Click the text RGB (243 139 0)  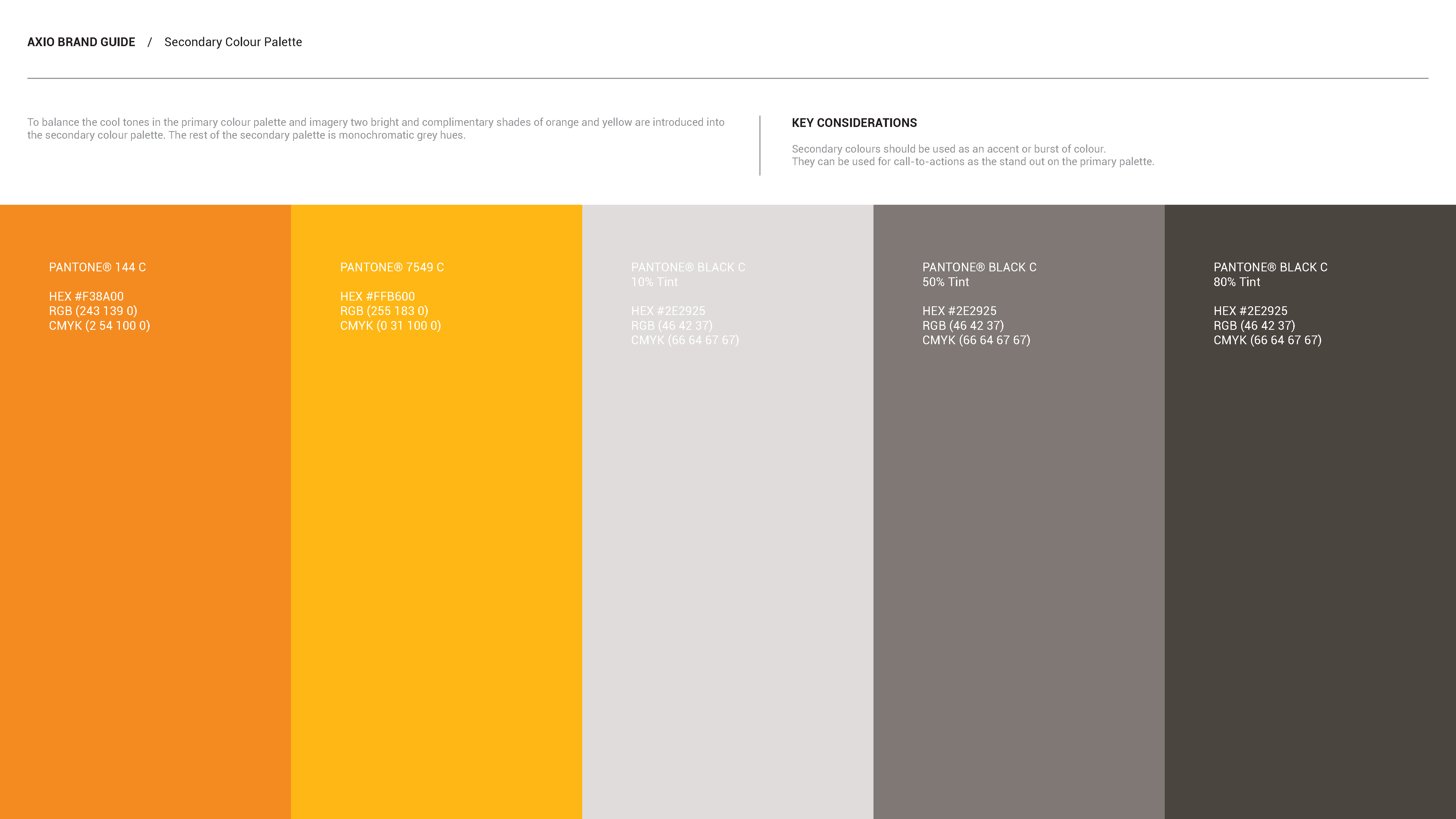(93, 311)
